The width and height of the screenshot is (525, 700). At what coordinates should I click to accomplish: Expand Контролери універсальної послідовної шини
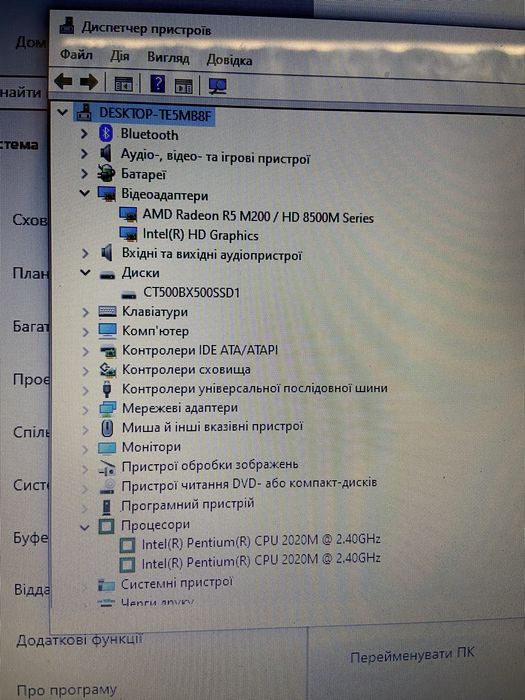(85, 390)
